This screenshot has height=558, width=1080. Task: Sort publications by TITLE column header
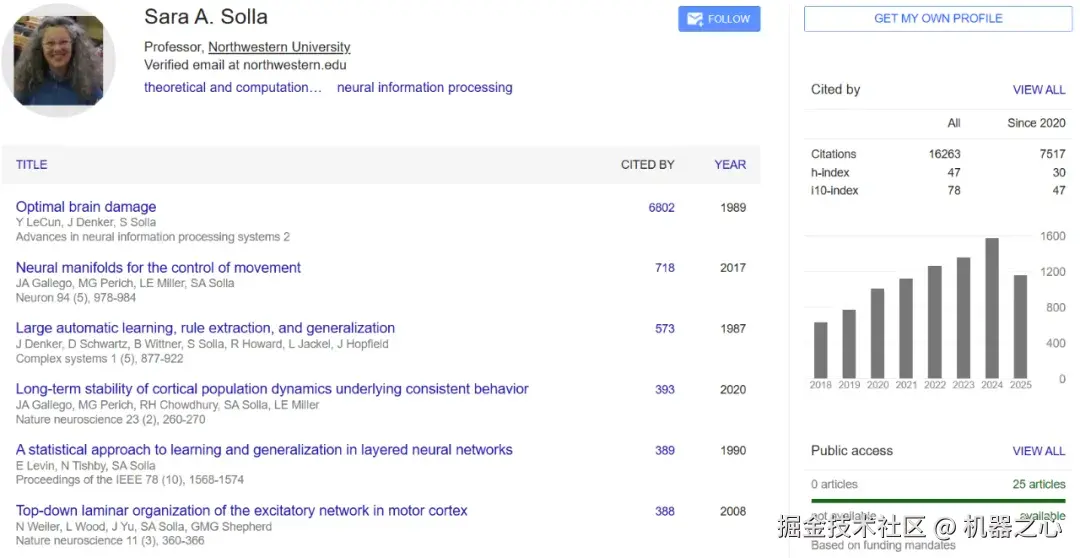pyautogui.click(x=32, y=165)
